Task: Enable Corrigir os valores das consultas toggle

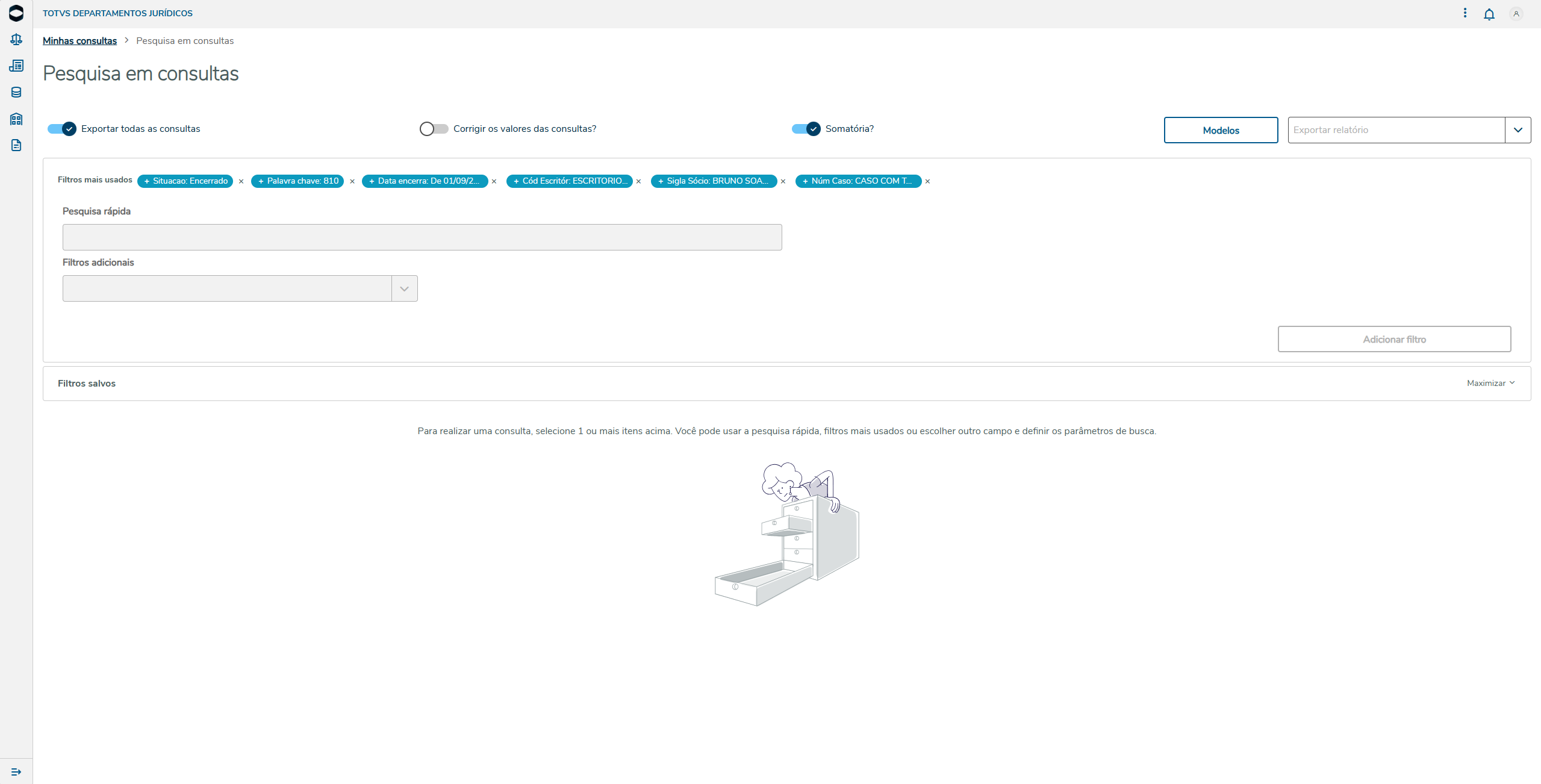Action: tap(434, 129)
